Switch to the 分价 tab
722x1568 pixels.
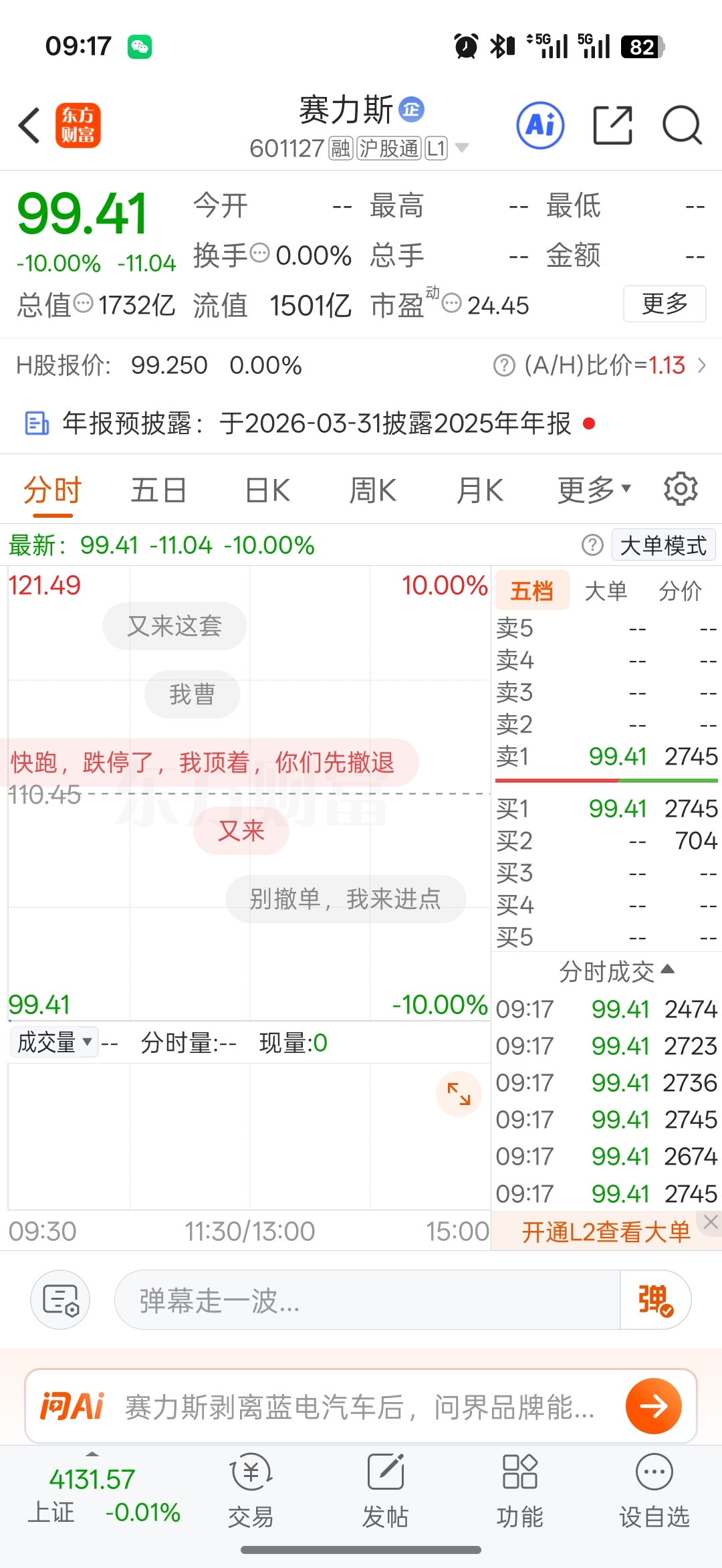click(x=680, y=591)
